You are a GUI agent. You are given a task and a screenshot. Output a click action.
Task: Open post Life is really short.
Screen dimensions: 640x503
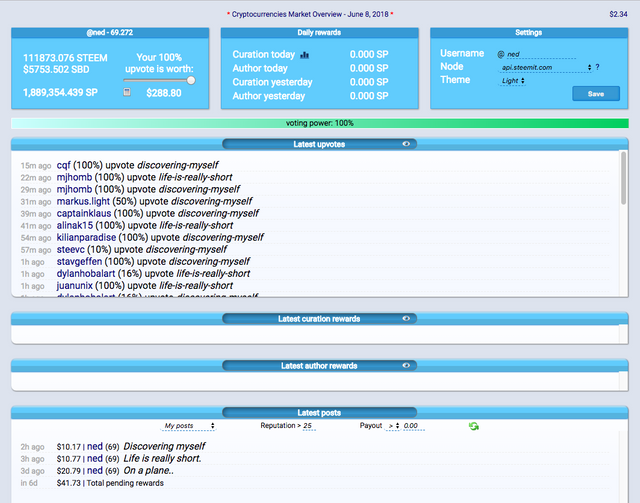click(x=162, y=458)
